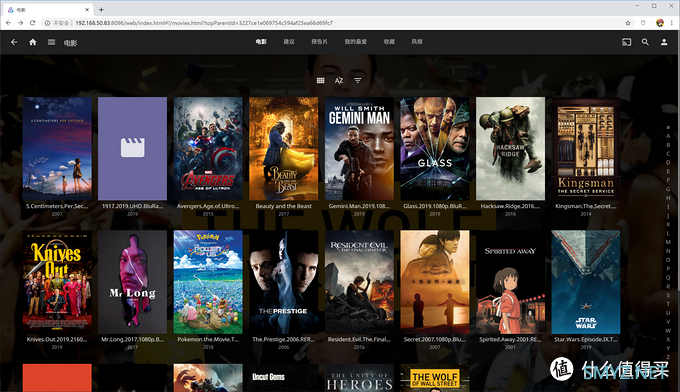Reload the page in the browser
Viewport: 680px width, 392px height.
33,23
